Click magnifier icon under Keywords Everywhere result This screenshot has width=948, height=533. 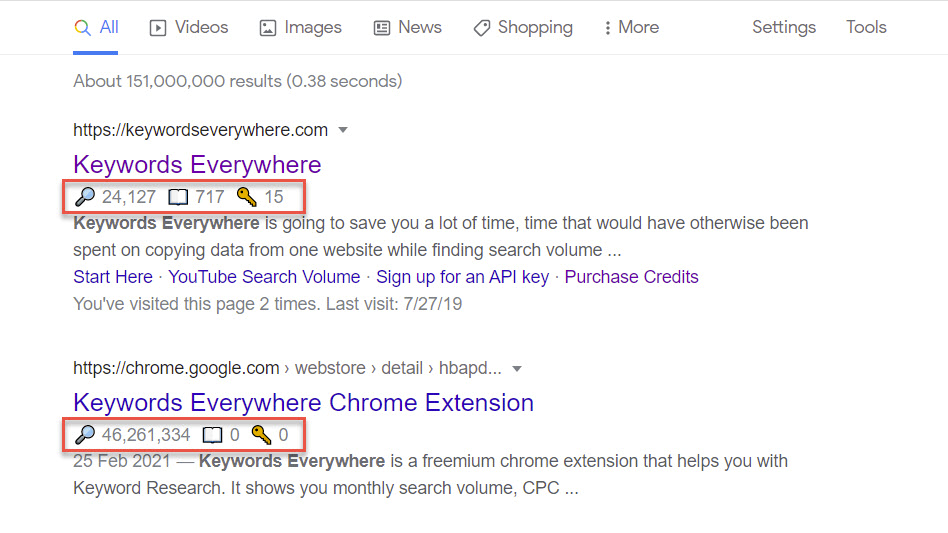85,197
